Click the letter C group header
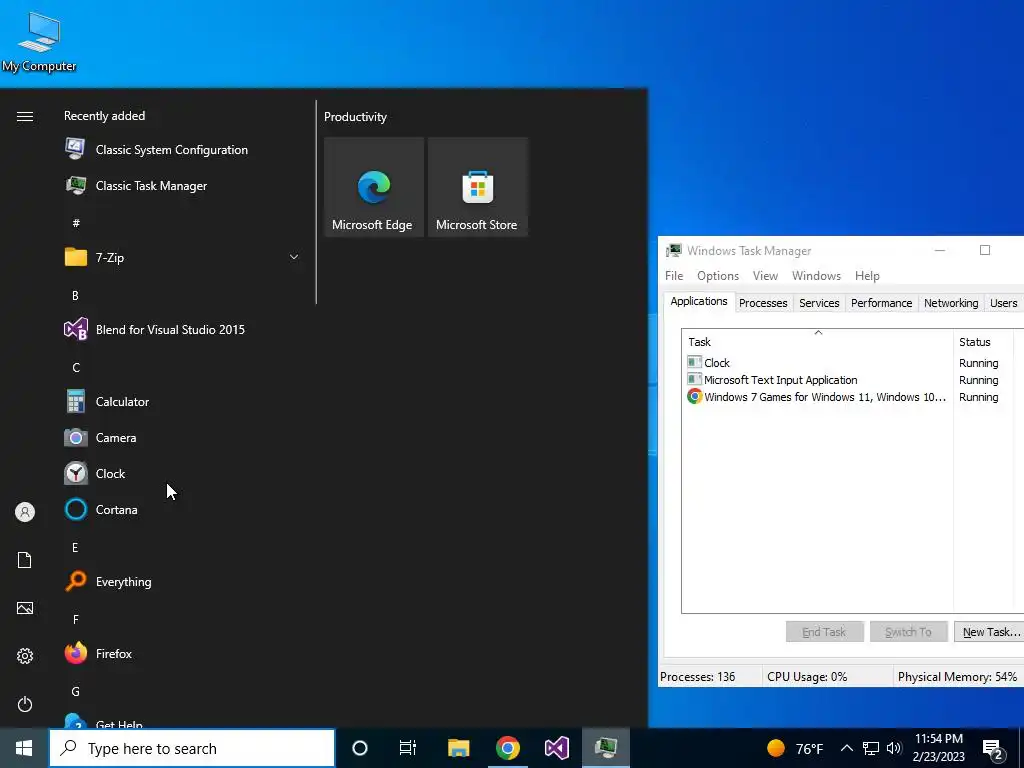The height and width of the screenshot is (768, 1024). [76, 368]
